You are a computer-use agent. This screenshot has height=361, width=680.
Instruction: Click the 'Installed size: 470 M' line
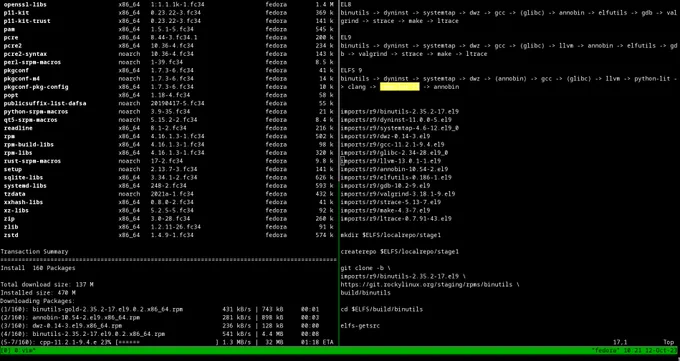tap(39, 293)
